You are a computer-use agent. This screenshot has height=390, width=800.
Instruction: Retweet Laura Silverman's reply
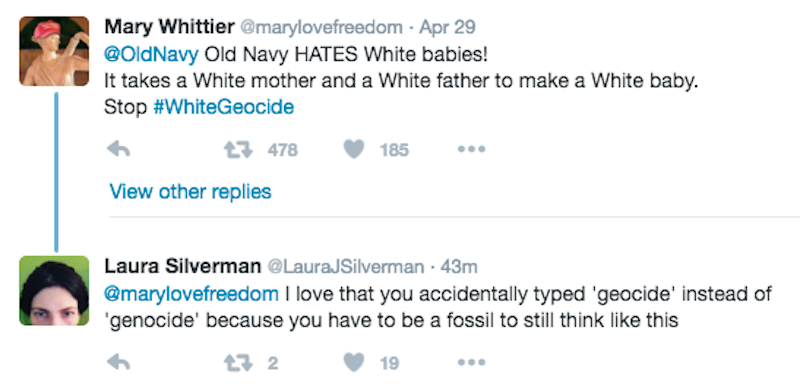(239, 363)
